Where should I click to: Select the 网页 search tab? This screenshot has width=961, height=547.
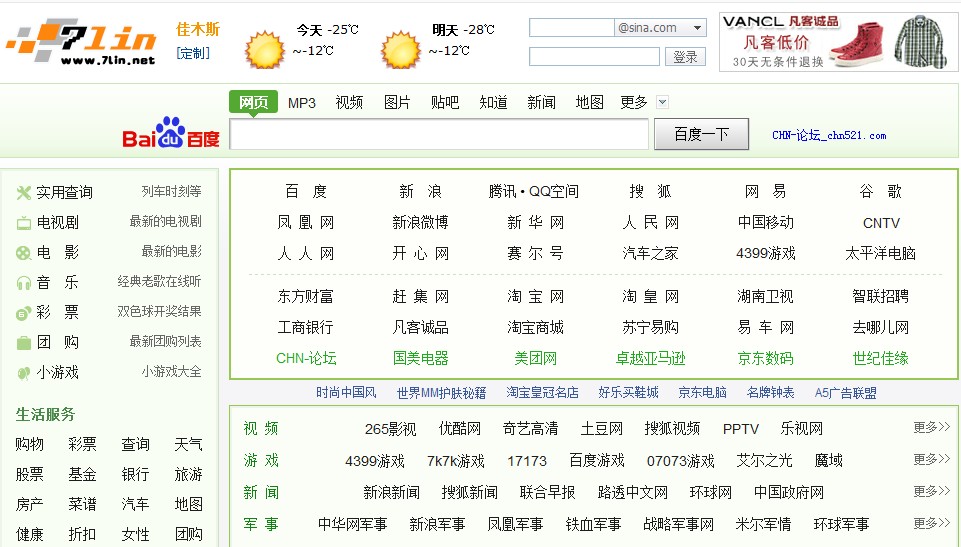pyautogui.click(x=253, y=102)
